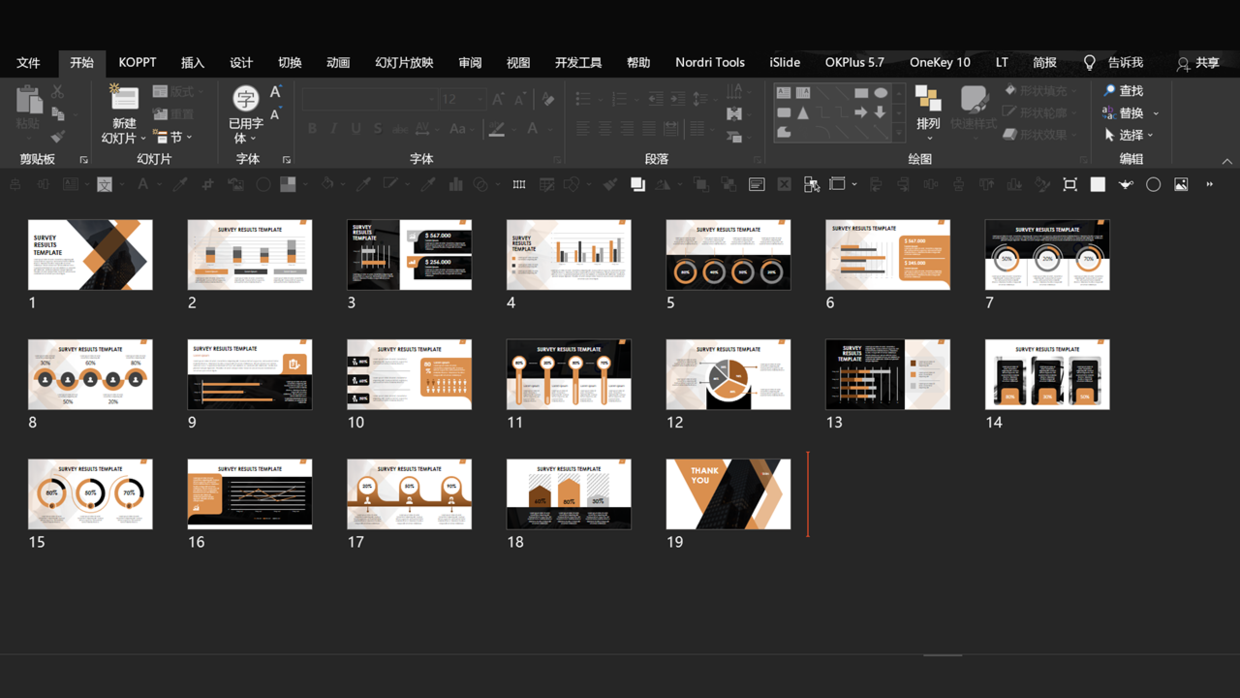Click the fit-to-frame bracket icon in quick toolbar
This screenshot has width=1240, height=698.
coord(1070,185)
